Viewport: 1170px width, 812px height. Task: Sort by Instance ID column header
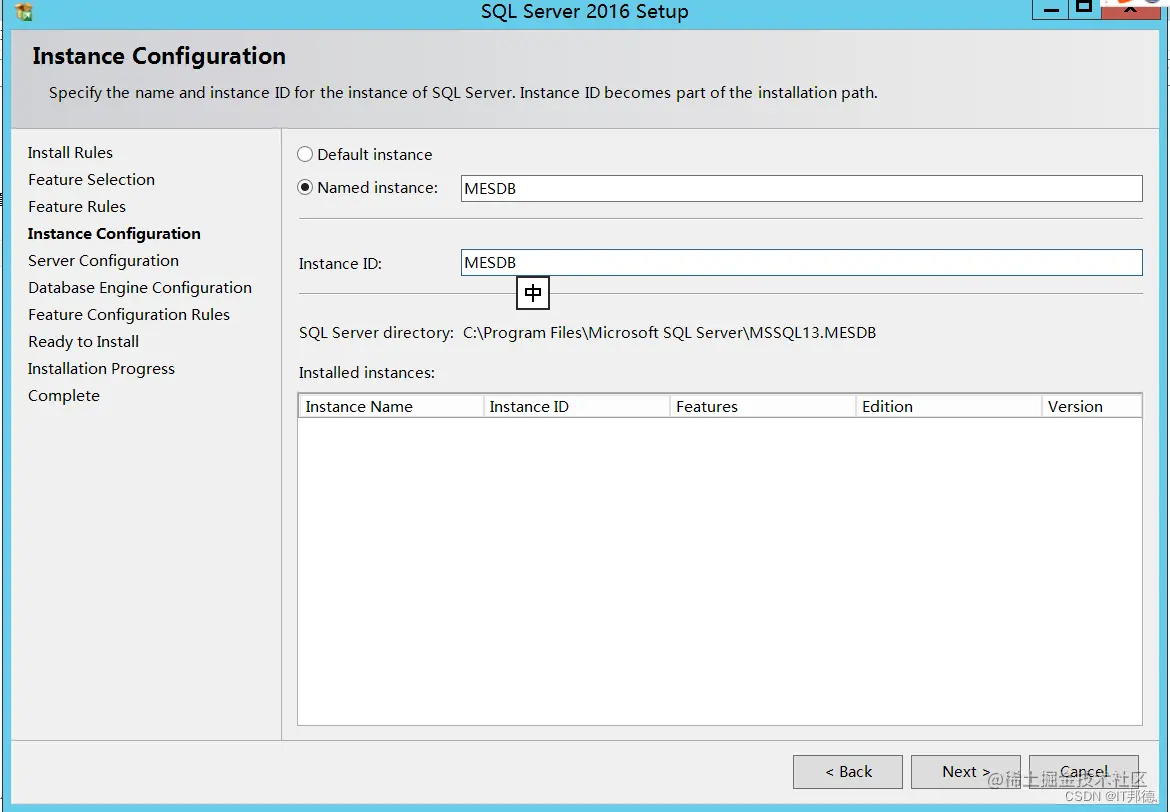(577, 406)
